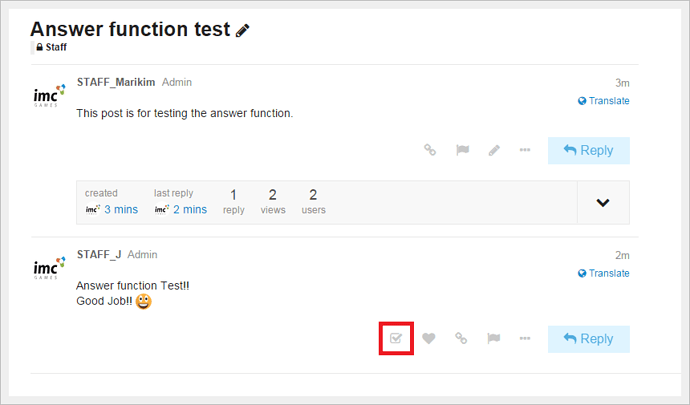Copy link icon on STAFF_Marikim's post

click(430, 150)
